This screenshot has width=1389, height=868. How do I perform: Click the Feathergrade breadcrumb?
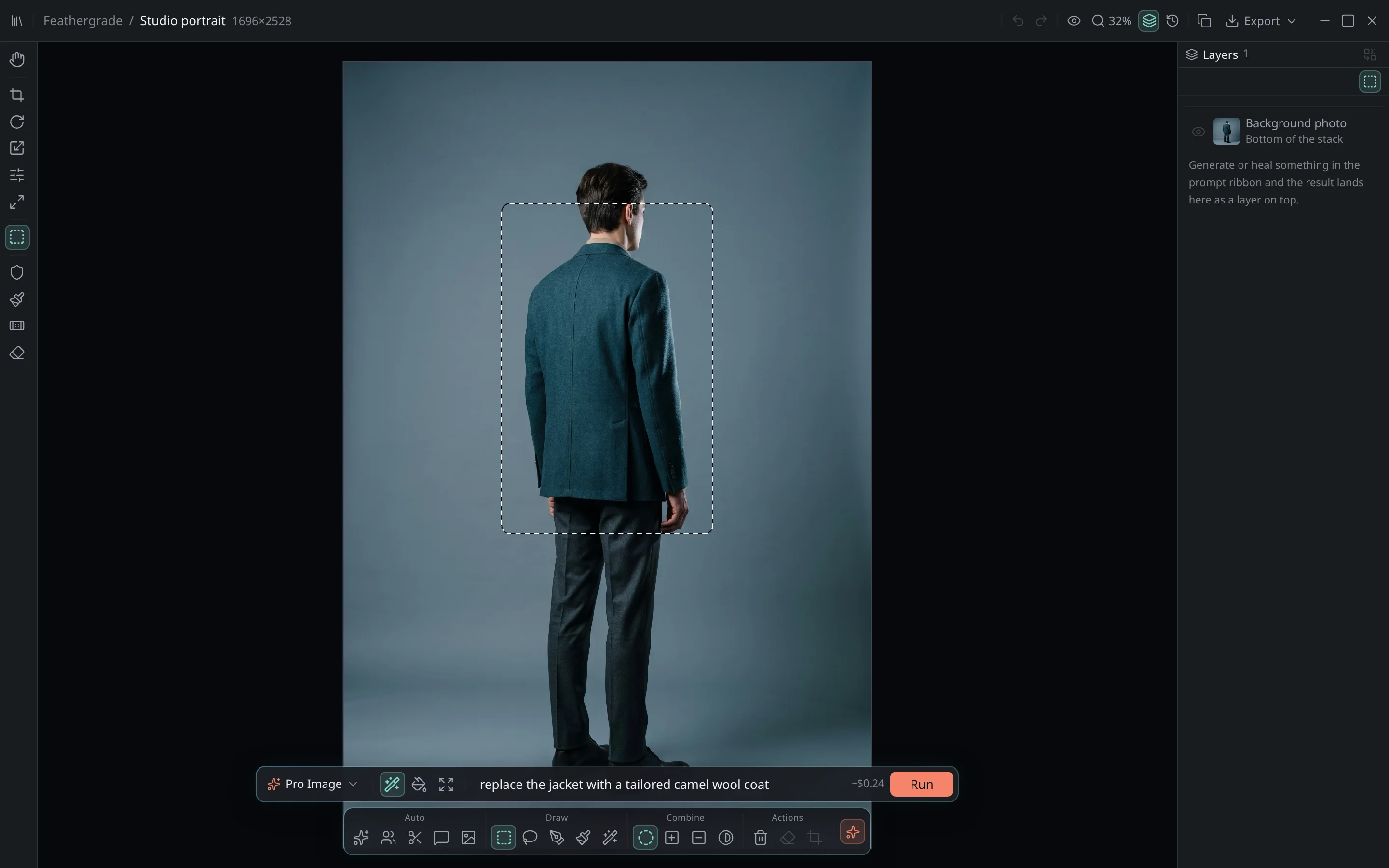click(82, 21)
